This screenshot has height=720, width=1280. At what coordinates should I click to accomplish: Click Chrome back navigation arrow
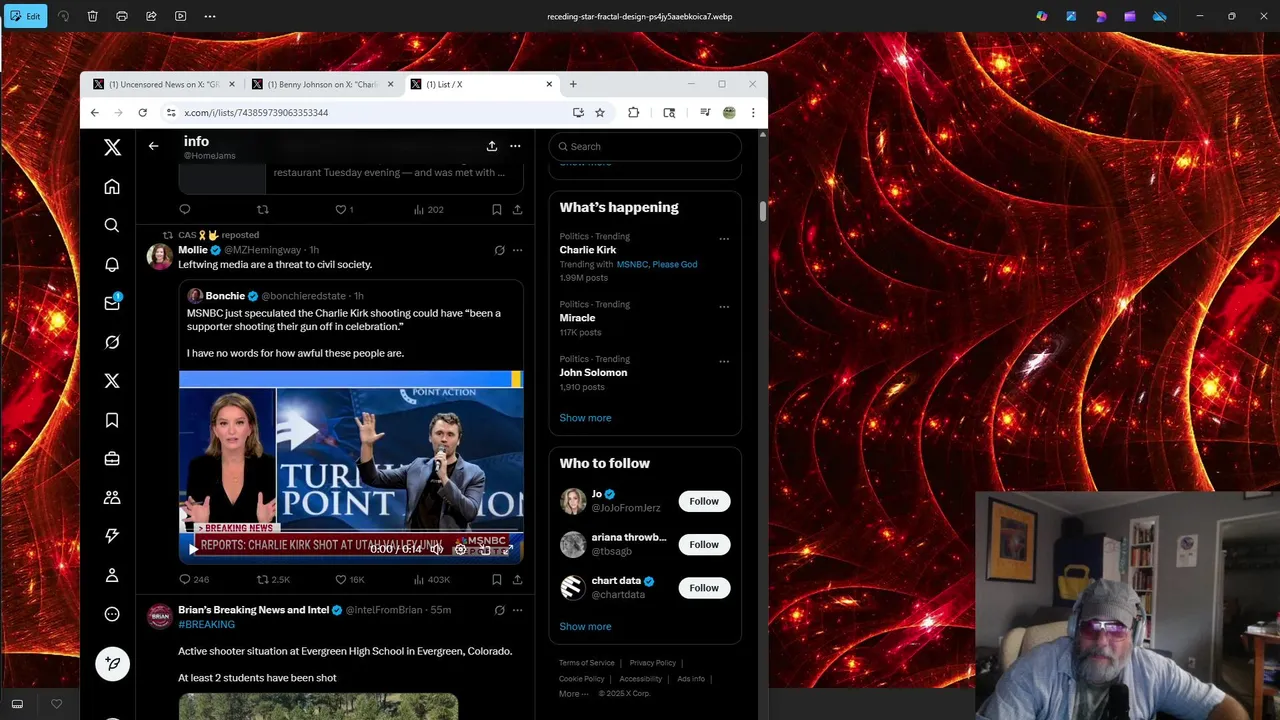(x=95, y=113)
